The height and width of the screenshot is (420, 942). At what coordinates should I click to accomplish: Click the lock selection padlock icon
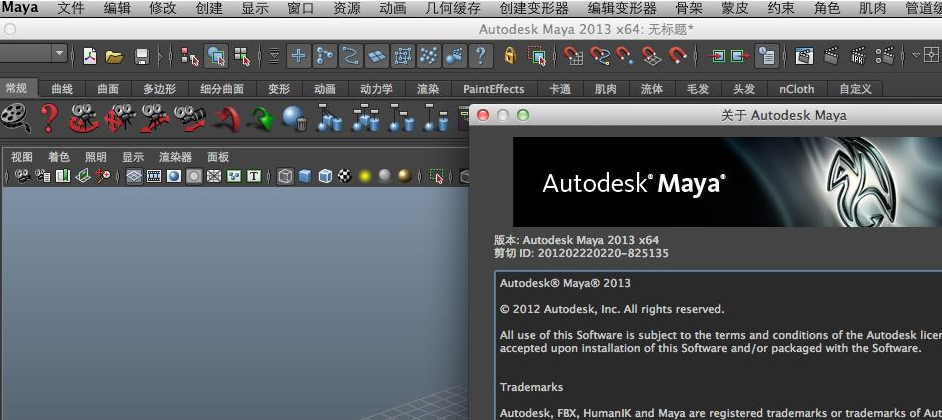pyautogui.click(x=510, y=56)
